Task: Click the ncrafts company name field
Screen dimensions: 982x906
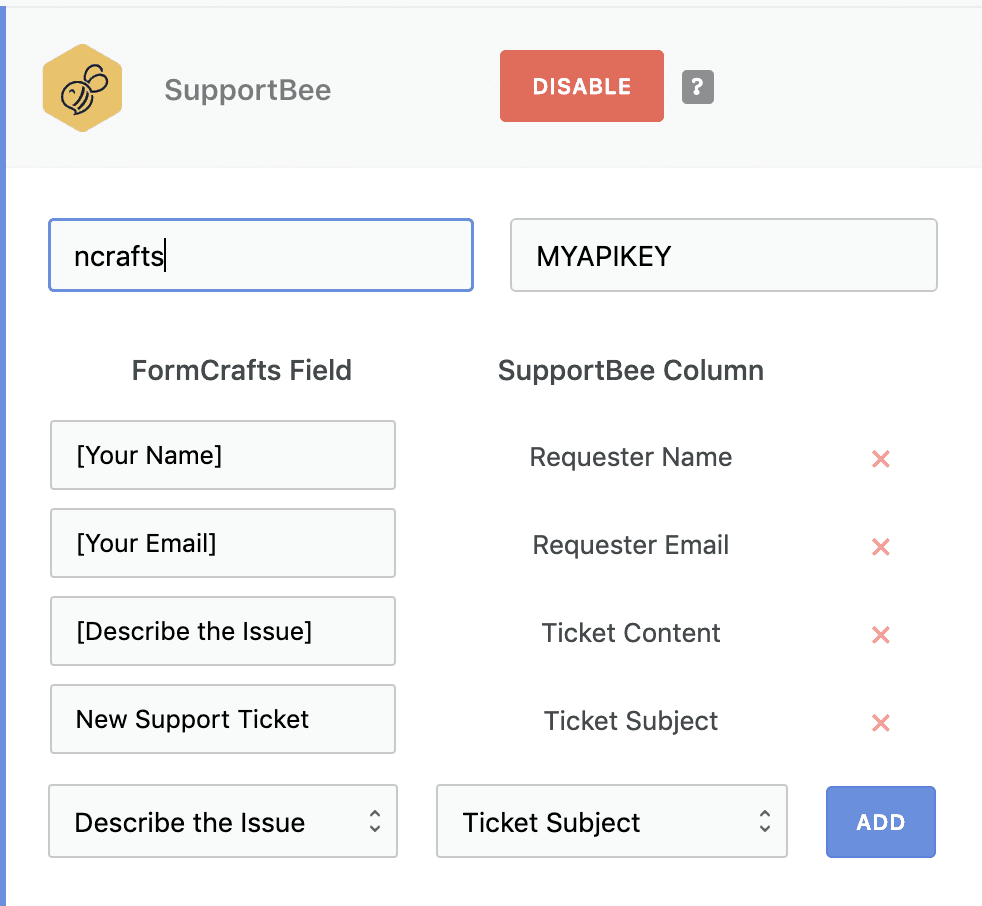Action: (x=261, y=255)
